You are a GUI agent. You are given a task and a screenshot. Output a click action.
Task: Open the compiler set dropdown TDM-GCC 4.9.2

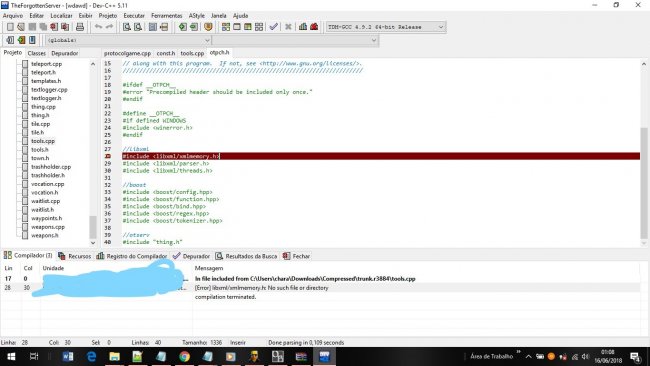386,27
